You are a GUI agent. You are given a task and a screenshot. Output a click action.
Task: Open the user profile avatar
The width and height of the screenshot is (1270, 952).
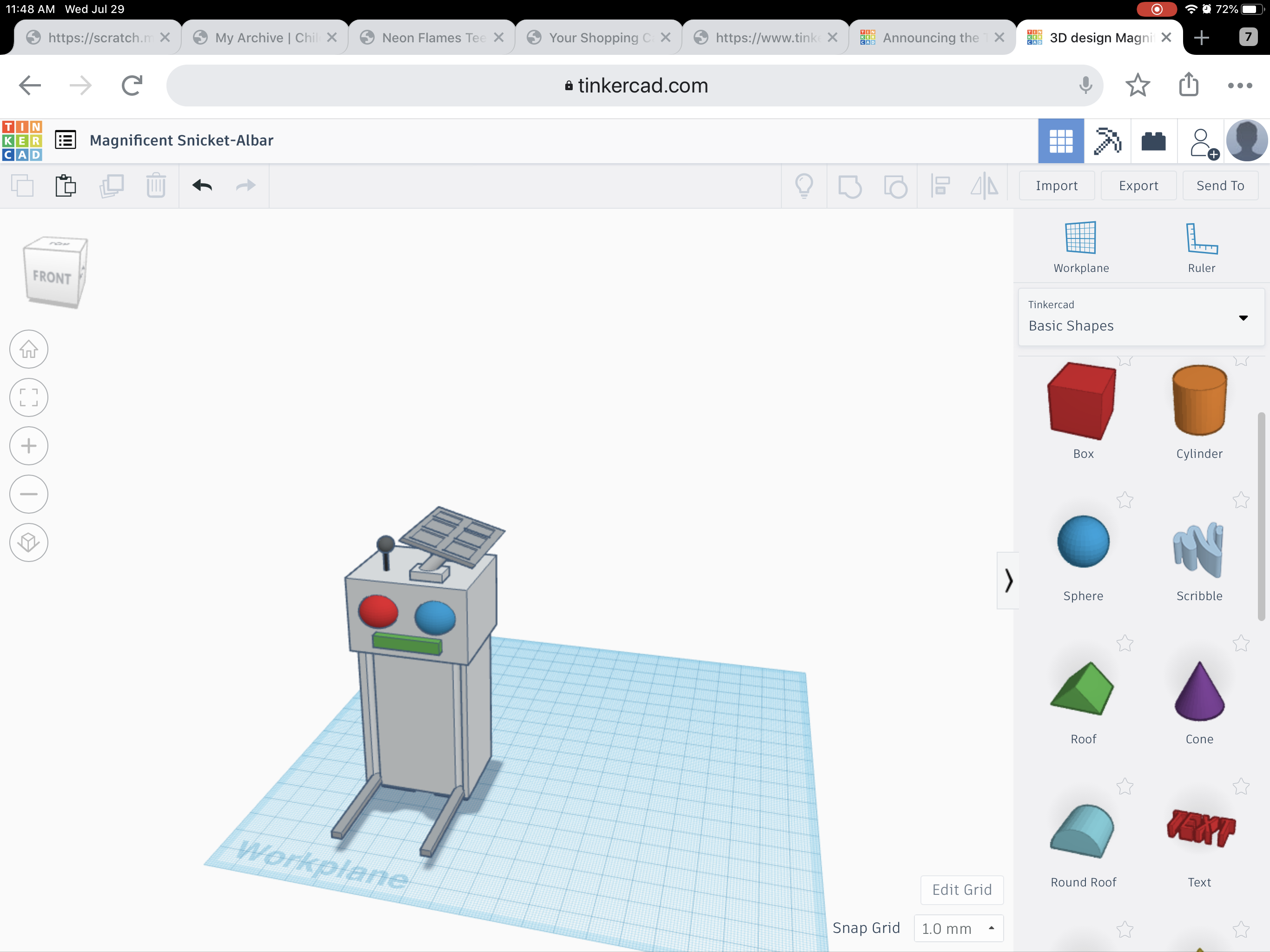pyautogui.click(x=1246, y=141)
